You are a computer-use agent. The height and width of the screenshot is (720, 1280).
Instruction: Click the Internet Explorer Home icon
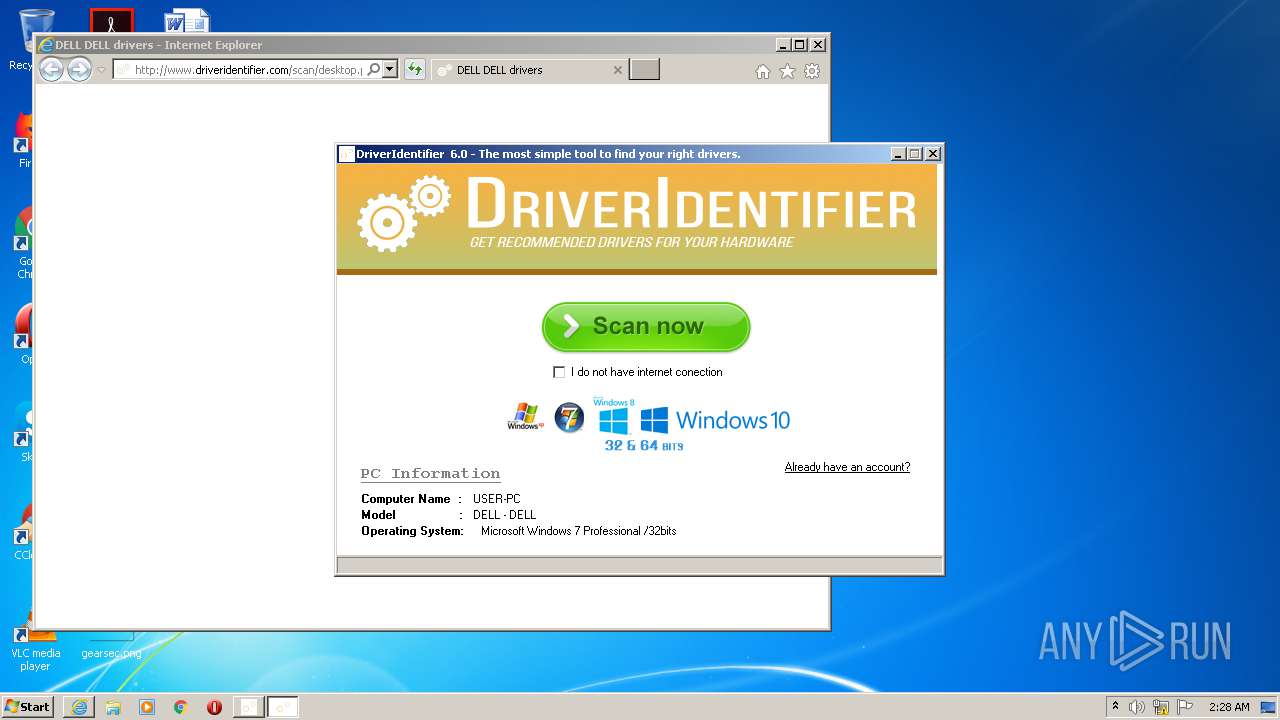(x=763, y=71)
